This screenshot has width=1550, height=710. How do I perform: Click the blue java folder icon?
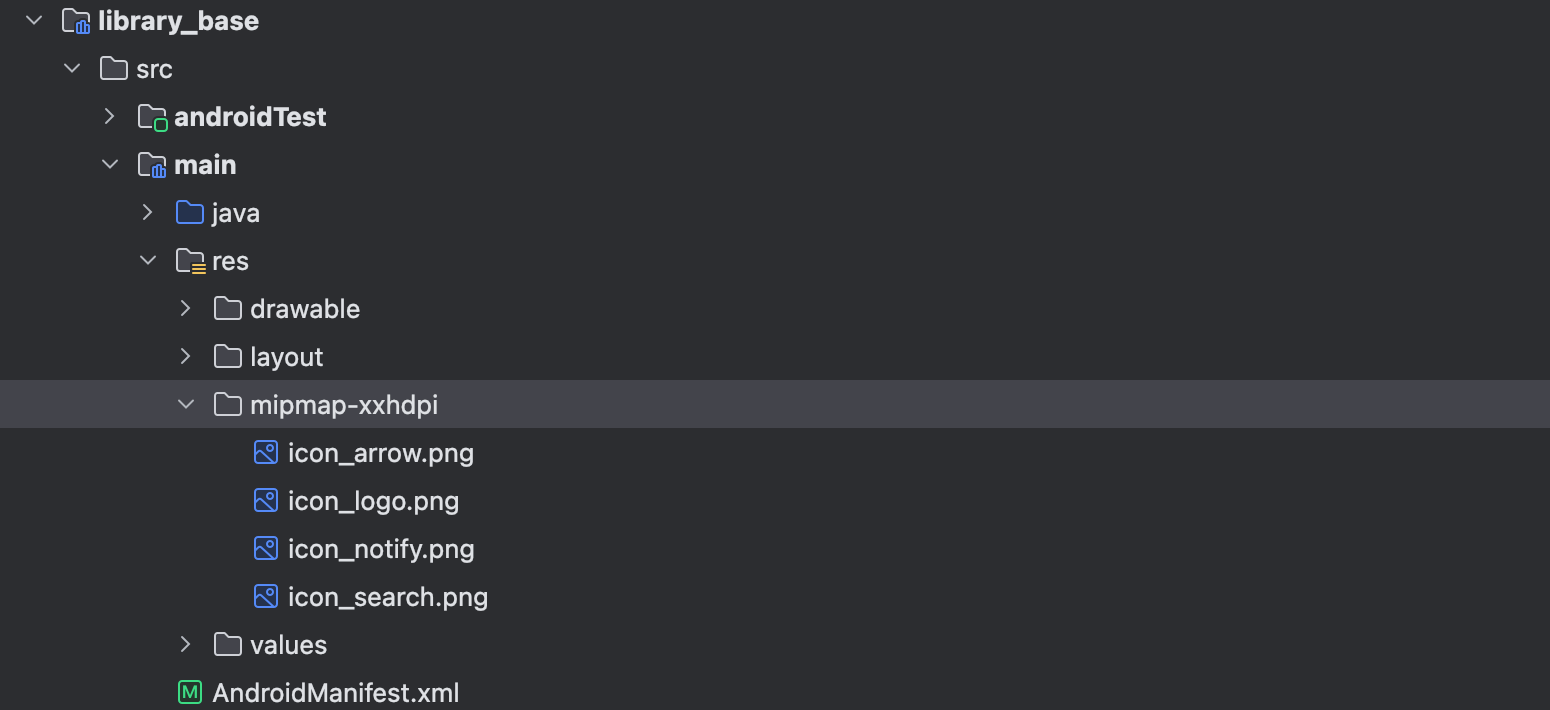coord(190,212)
